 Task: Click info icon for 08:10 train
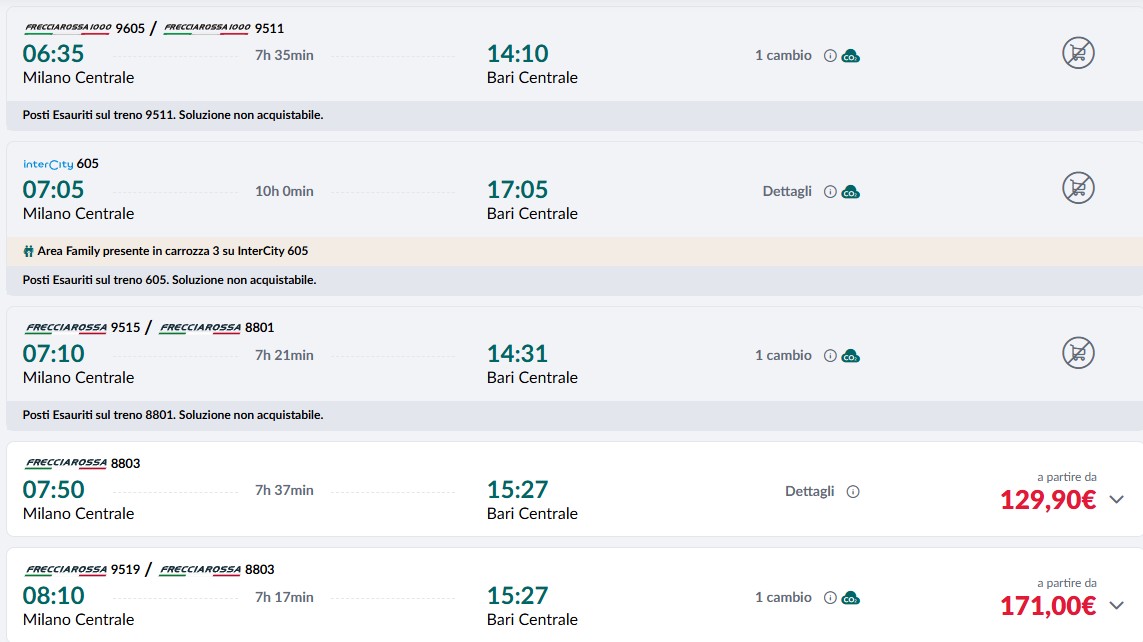[x=830, y=598]
